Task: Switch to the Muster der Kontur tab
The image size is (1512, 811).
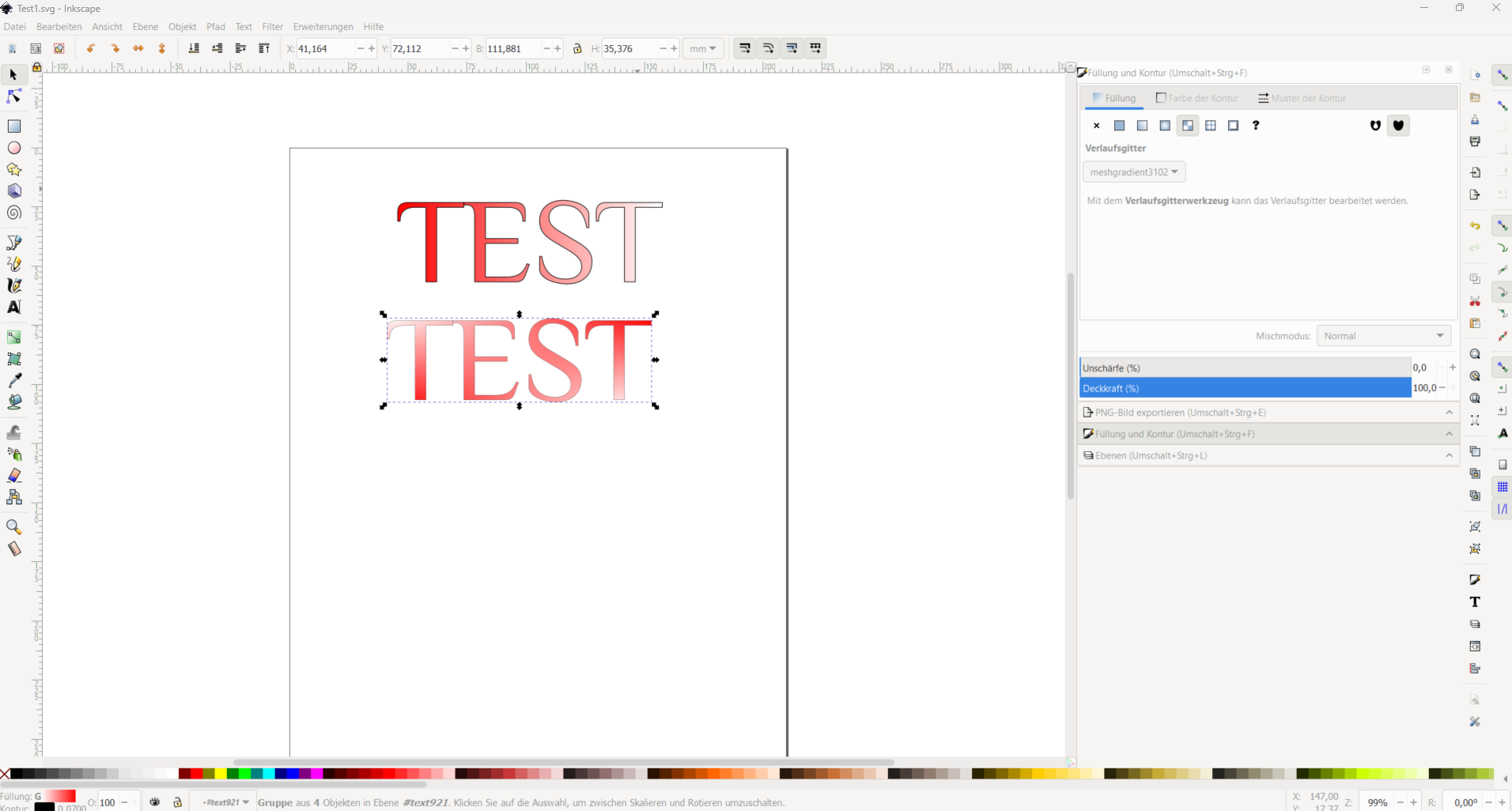Action: (1302, 98)
